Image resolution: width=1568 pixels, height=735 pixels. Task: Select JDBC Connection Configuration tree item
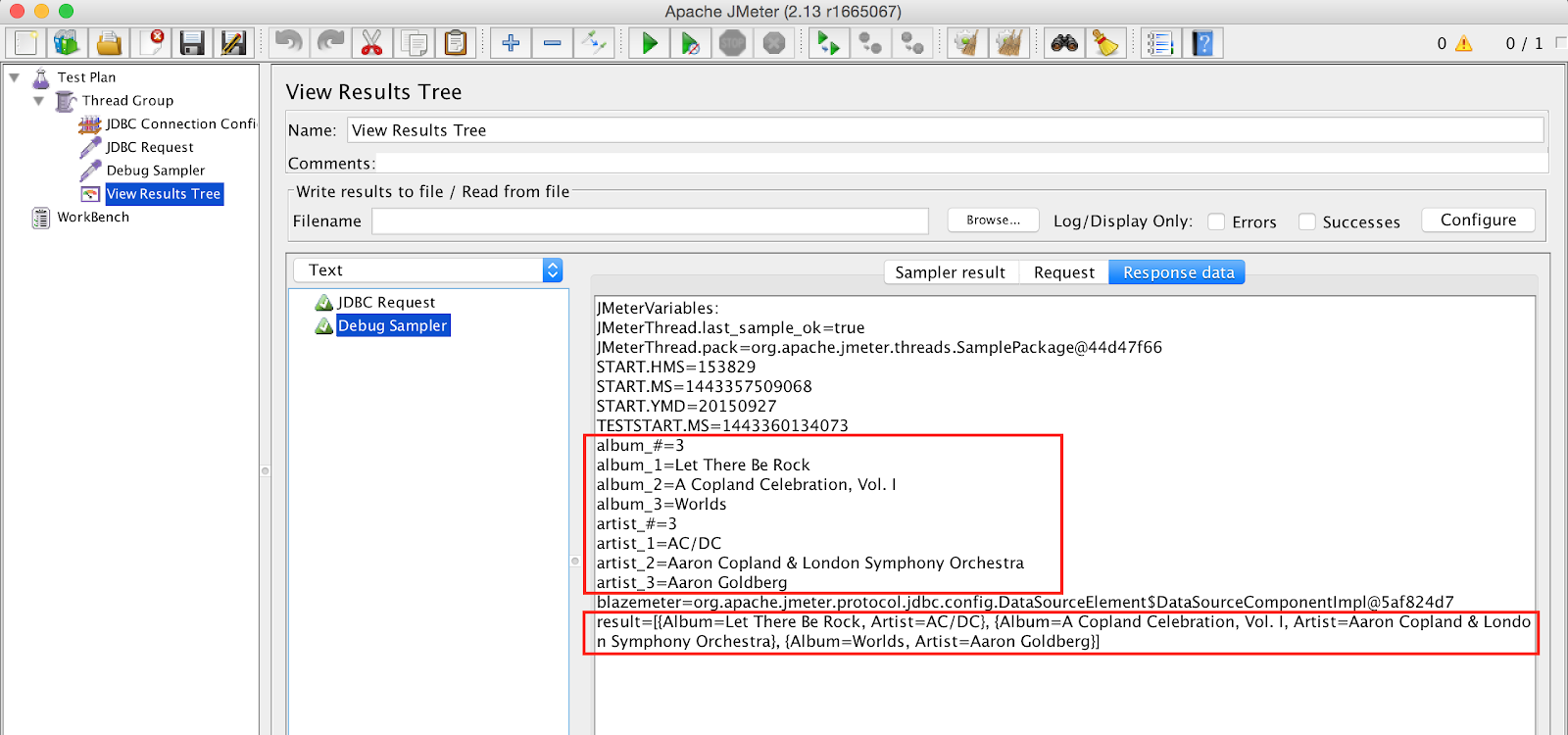pos(180,123)
